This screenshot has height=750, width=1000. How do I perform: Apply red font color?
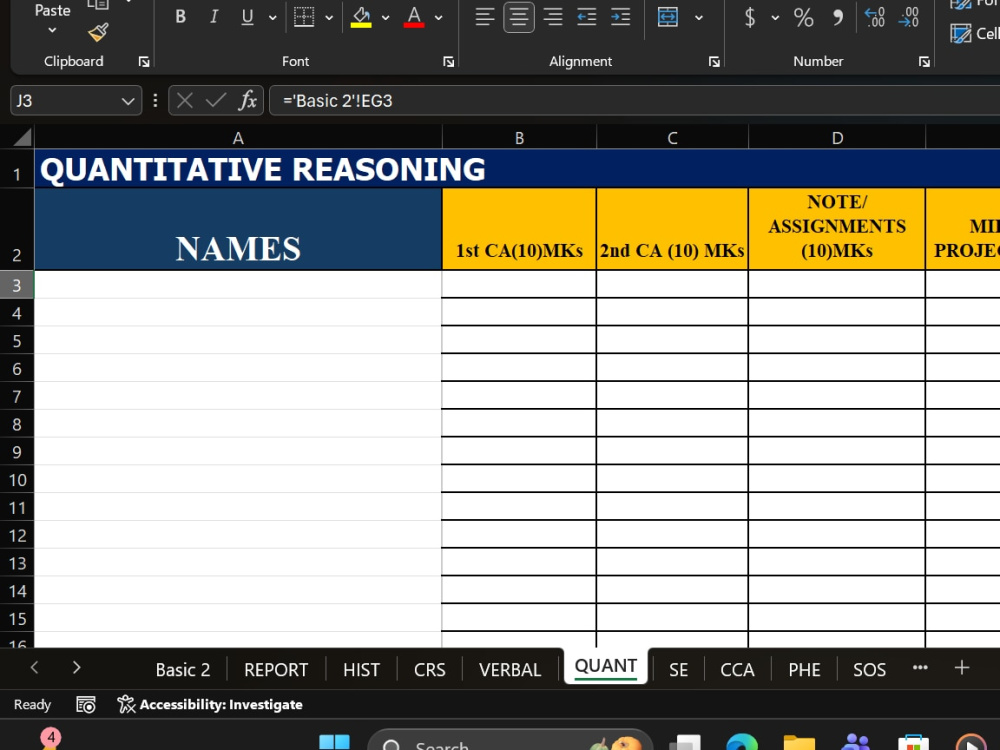coord(414,17)
